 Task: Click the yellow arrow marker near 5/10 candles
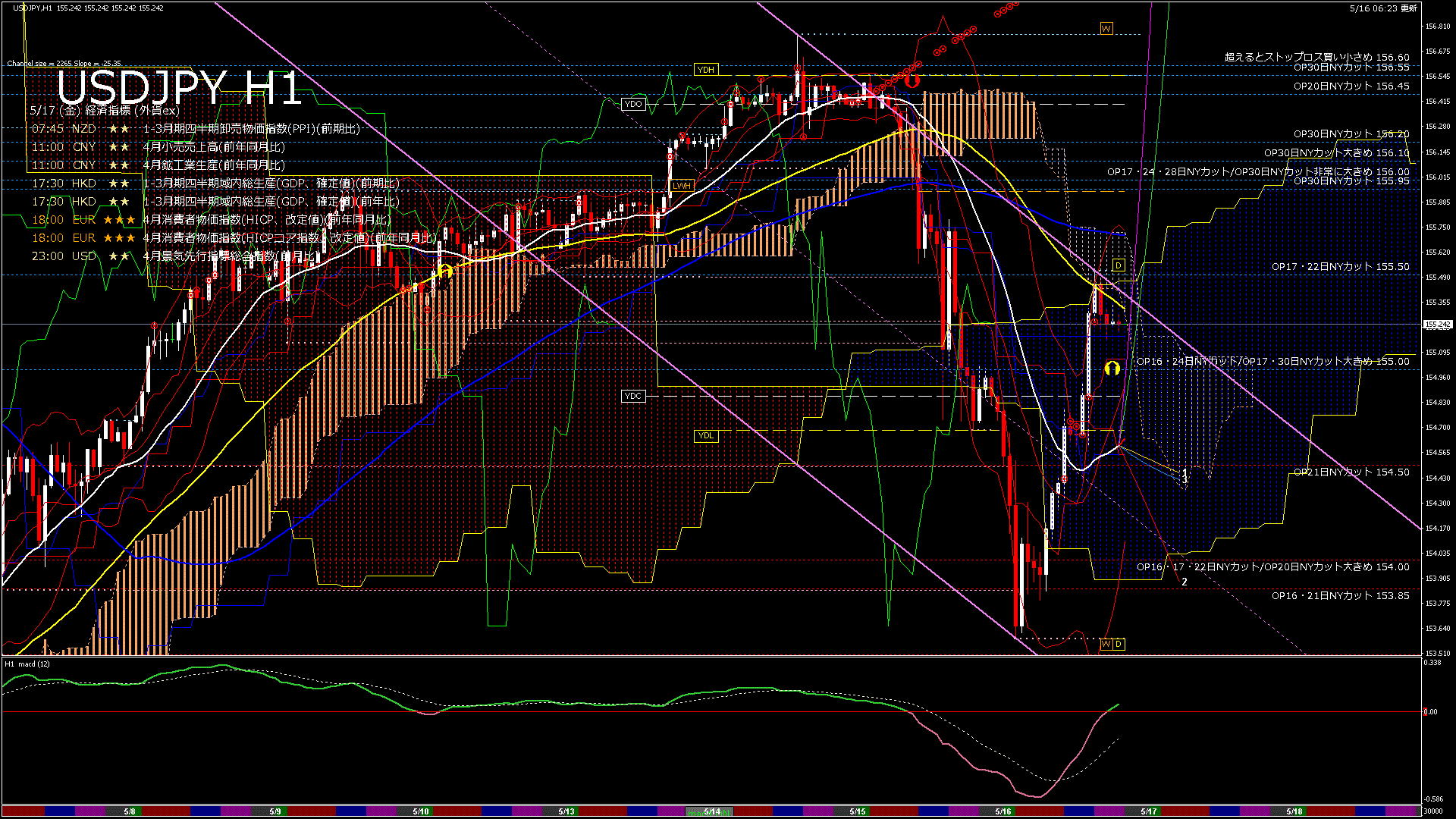coord(445,271)
